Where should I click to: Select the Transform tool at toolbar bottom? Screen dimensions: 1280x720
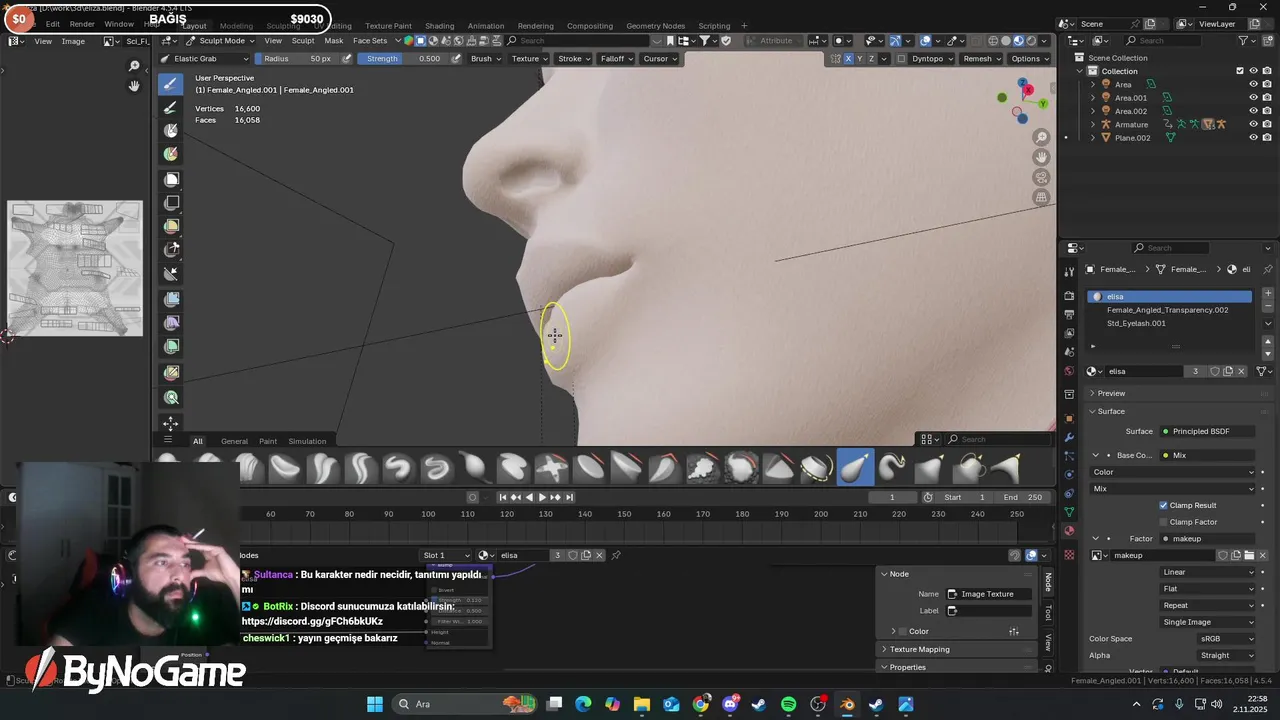[x=171, y=423]
